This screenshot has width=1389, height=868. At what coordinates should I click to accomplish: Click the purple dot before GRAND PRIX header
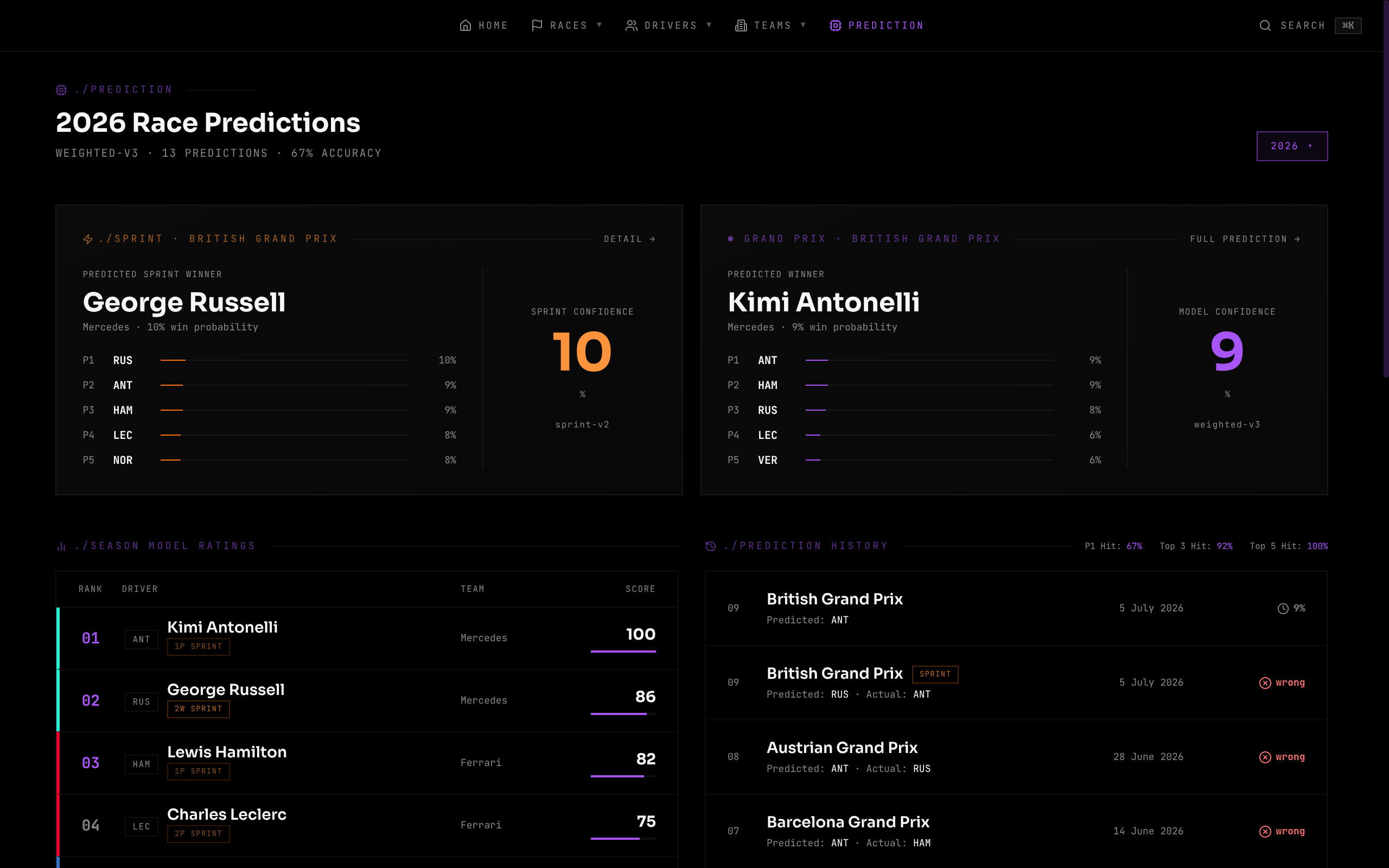(x=730, y=238)
